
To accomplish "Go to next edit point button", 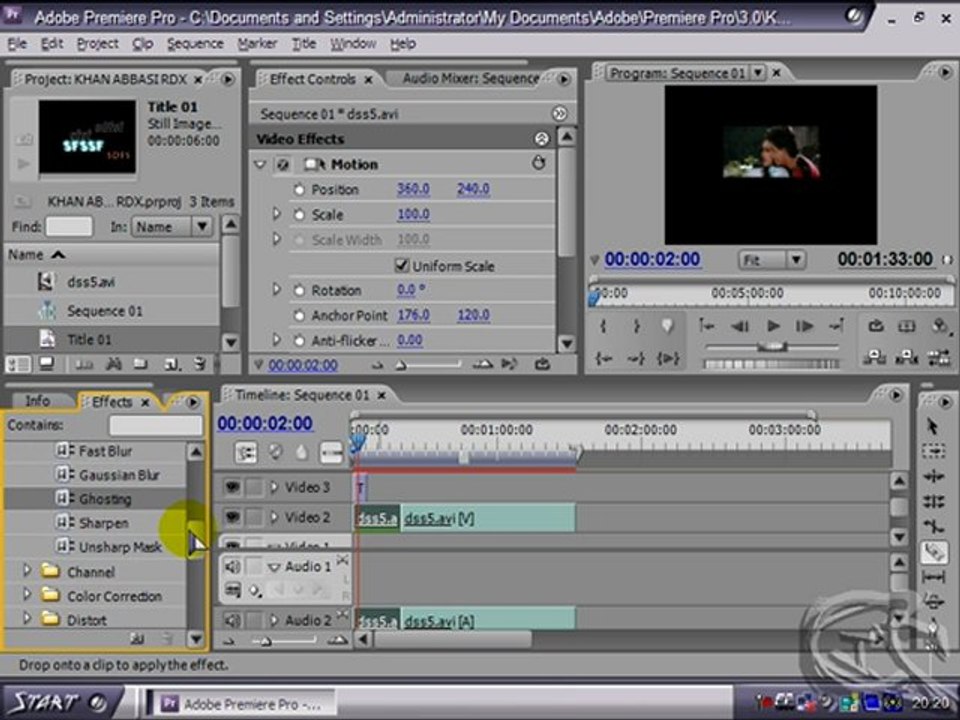I will (x=836, y=326).
